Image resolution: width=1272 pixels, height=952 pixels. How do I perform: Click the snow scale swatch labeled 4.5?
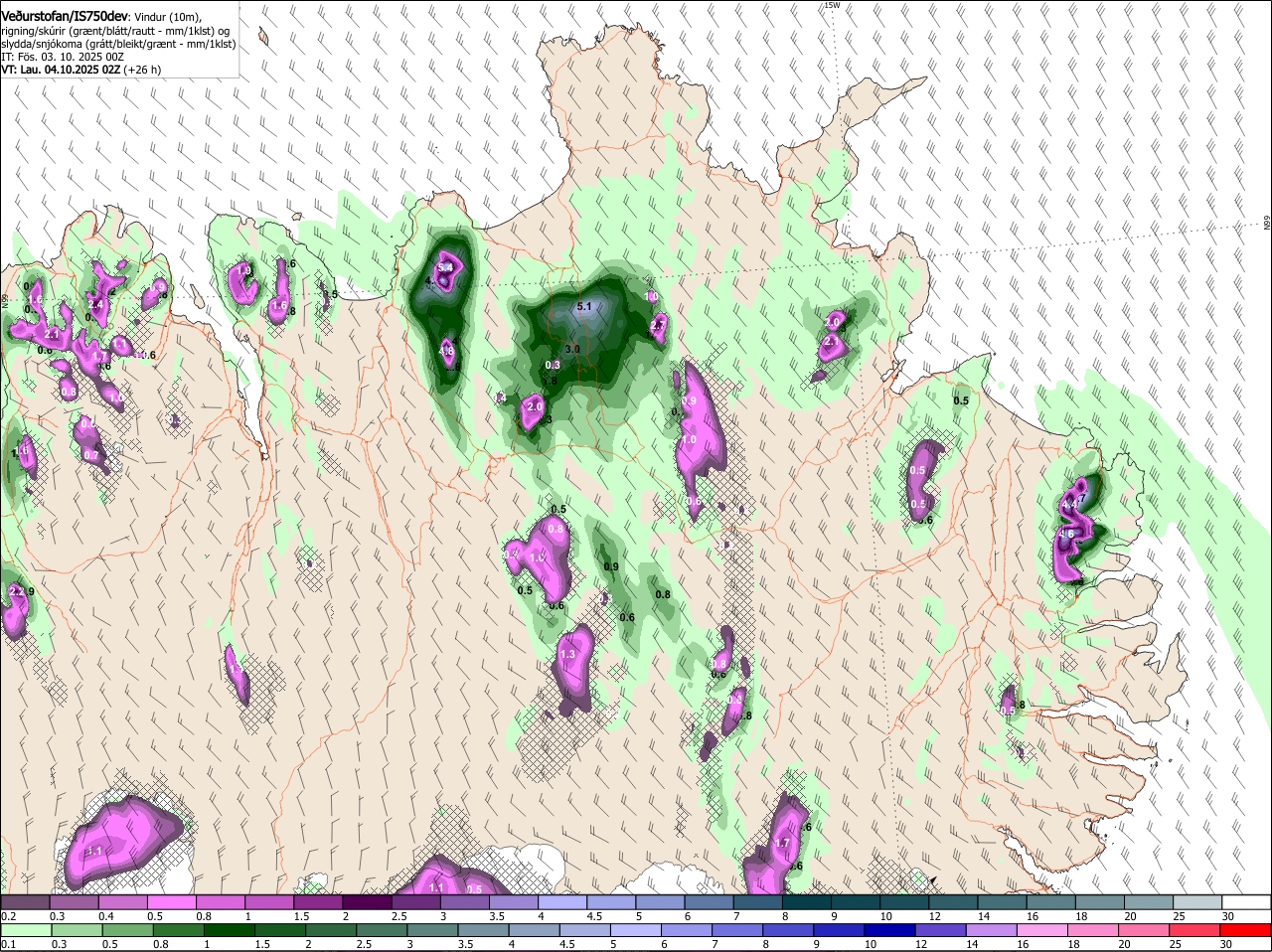(609, 901)
